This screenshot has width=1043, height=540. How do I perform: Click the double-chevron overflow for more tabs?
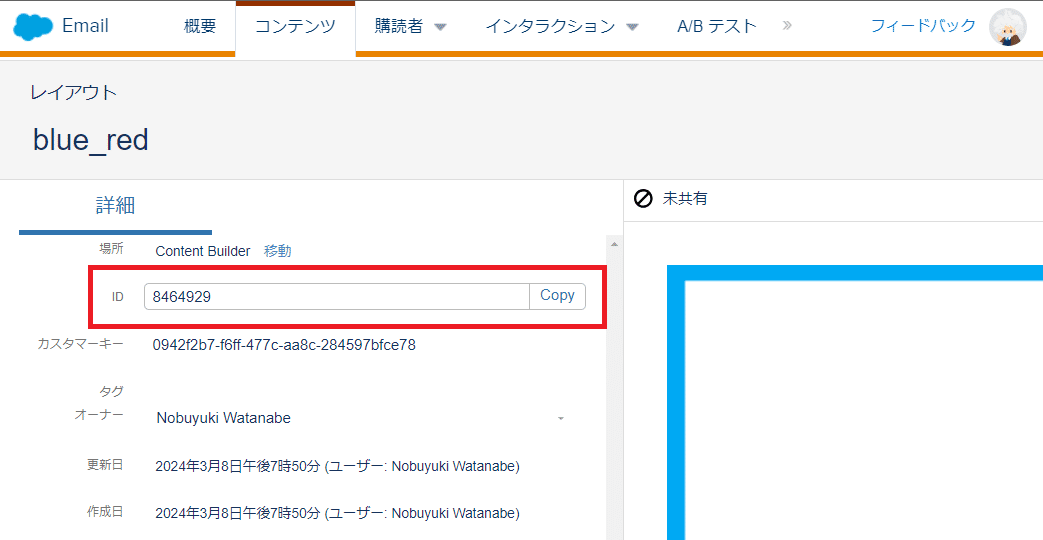[788, 26]
